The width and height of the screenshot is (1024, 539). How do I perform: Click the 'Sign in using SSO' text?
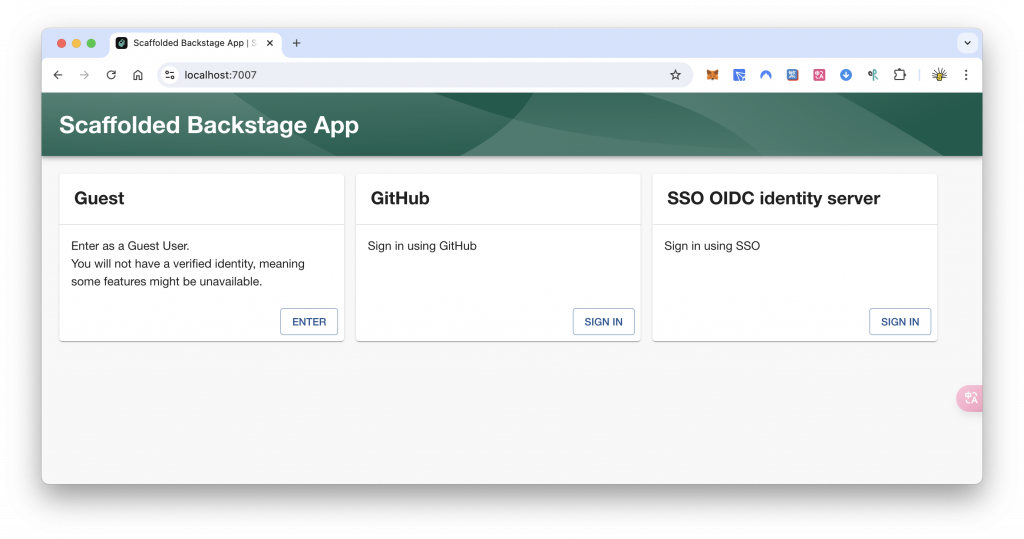pyautogui.click(x=712, y=246)
